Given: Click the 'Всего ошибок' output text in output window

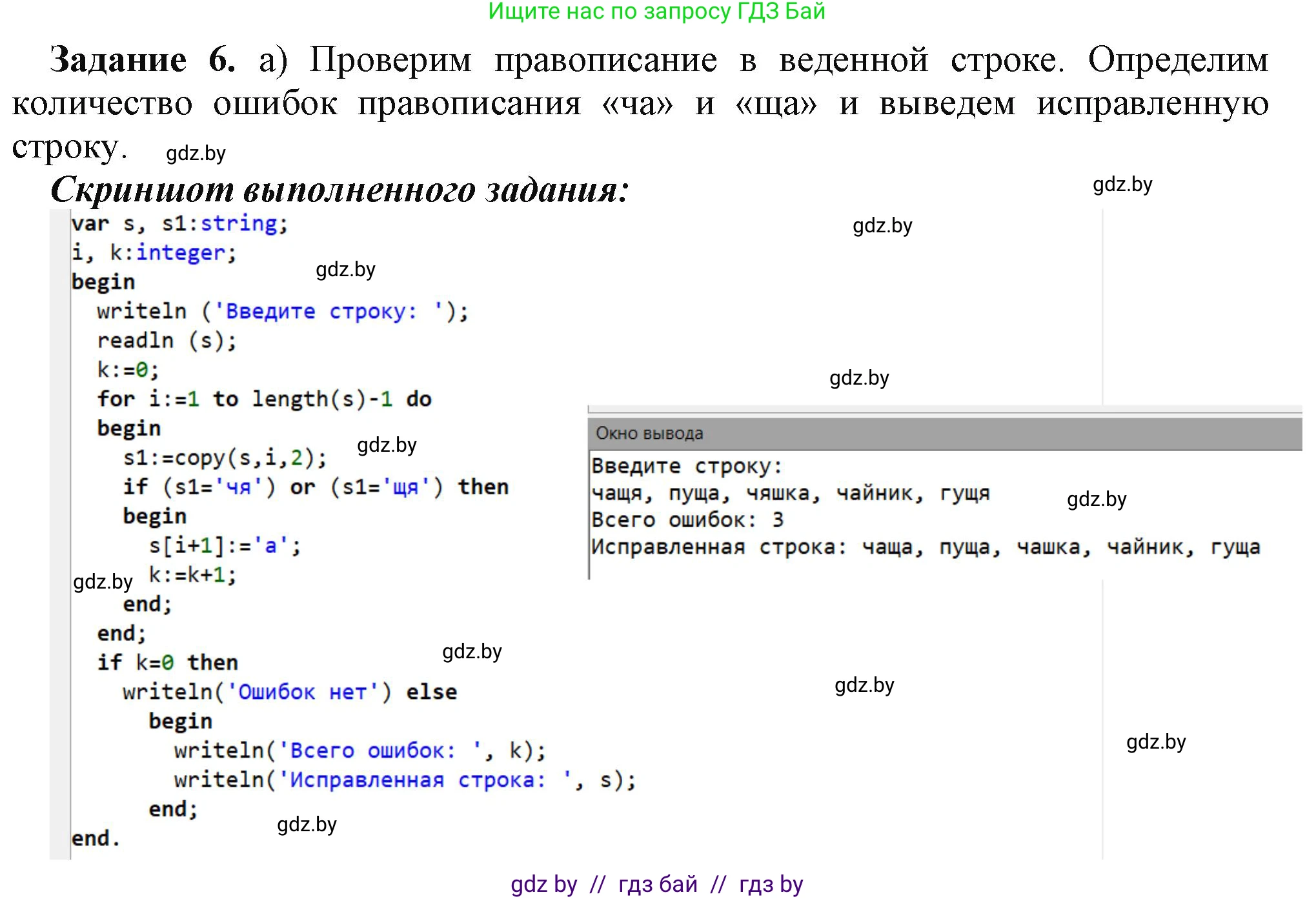Looking at the screenshot, I should tap(688, 519).
